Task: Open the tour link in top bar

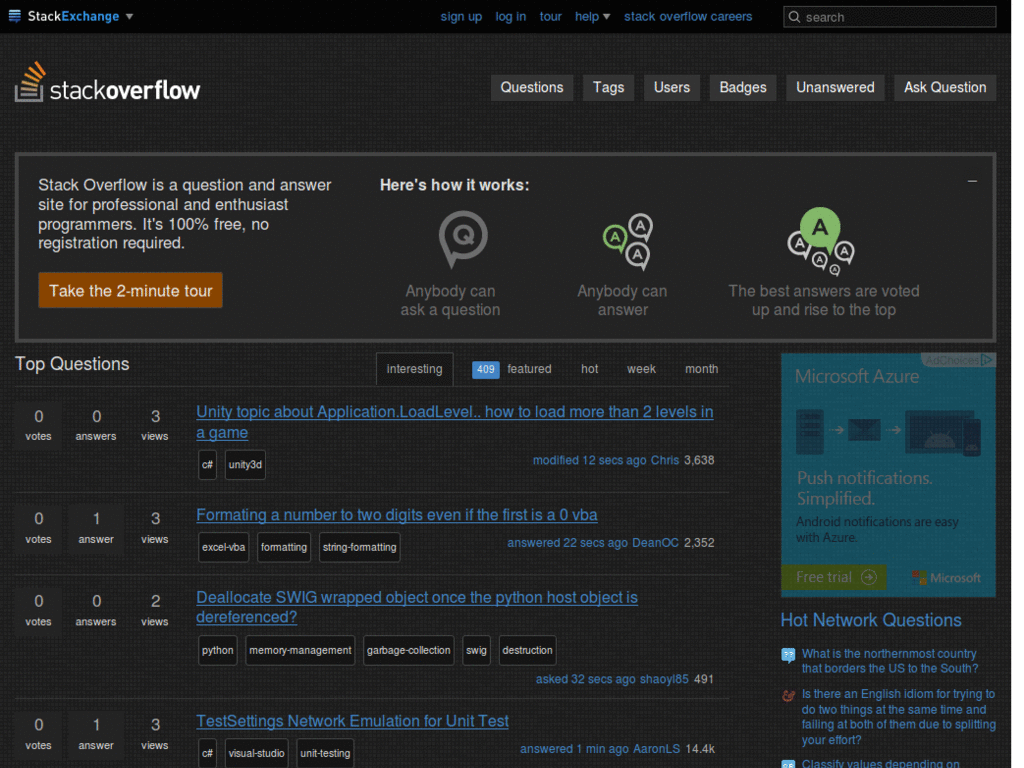Action: 551,16
